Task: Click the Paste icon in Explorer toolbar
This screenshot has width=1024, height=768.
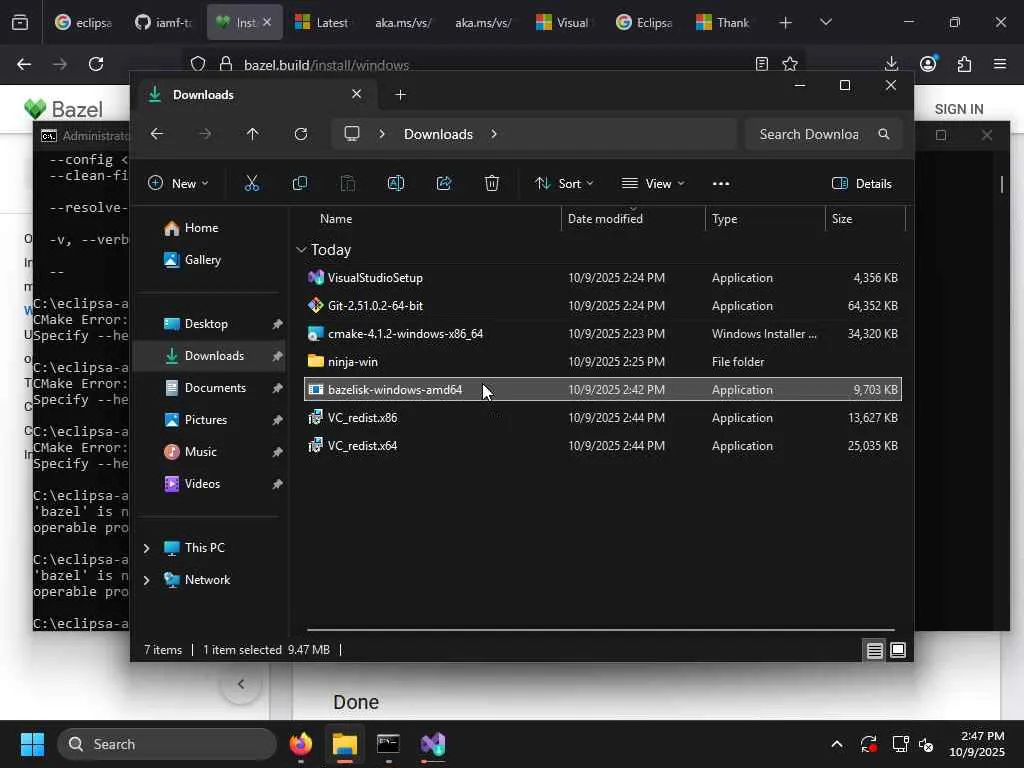Action: click(x=348, y=184)
